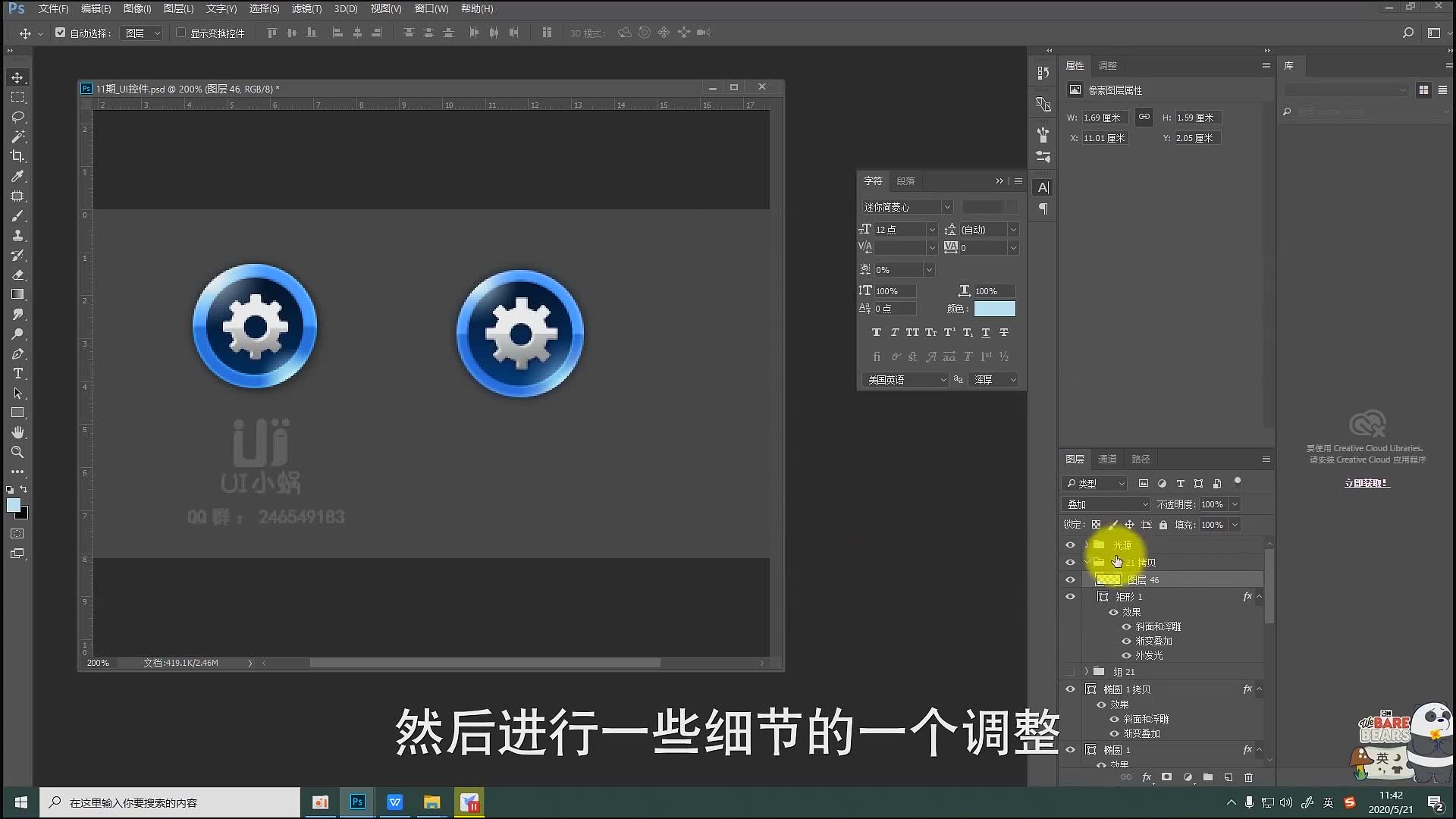Image resolution: width=1456 pixels, height=819 pixels.
Task: Select the Path Selection tool
Action: pyautogui.click(x=17, y=393)
